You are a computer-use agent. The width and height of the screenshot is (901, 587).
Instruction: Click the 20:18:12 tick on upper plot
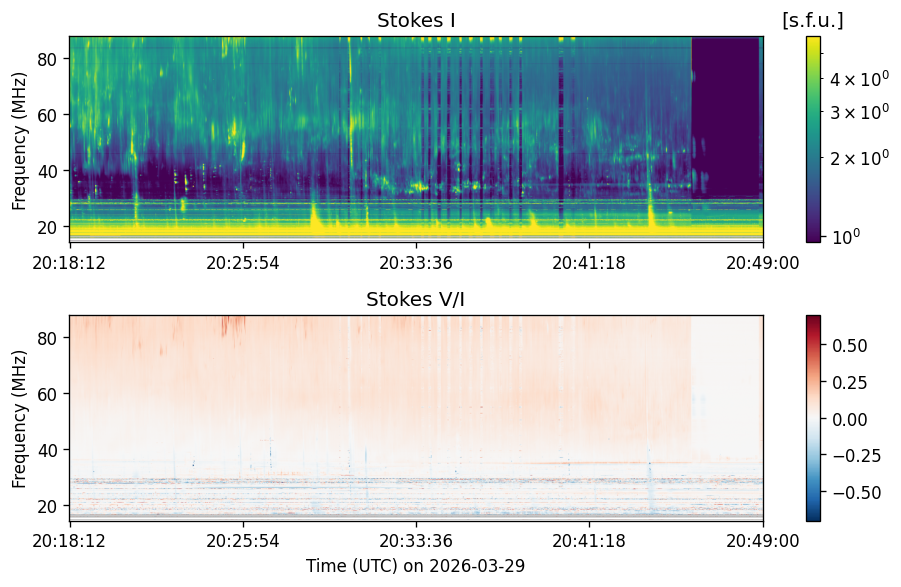69,263
